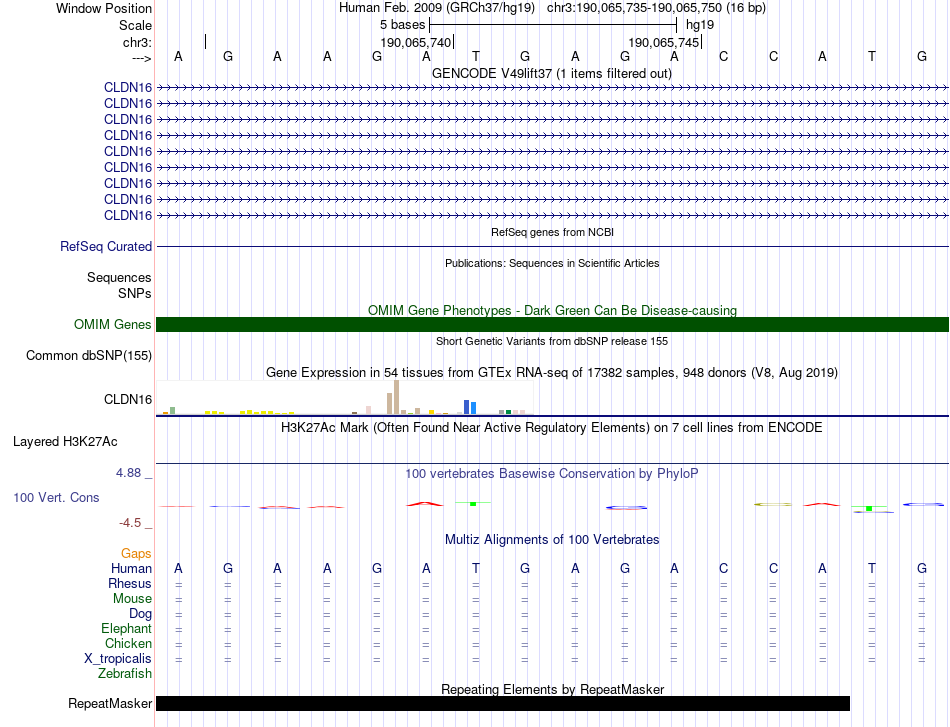Select the X_tropicalis alignment row label
The image size is (950, 727).
point(118,659)
